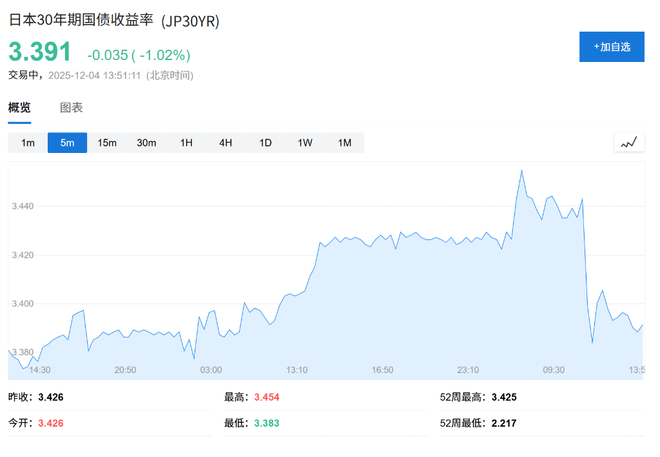The width and height of the screenshot is (660, 457).
Task: Click the 3.440 y-axis gridline label
Action: pos(22,206)
